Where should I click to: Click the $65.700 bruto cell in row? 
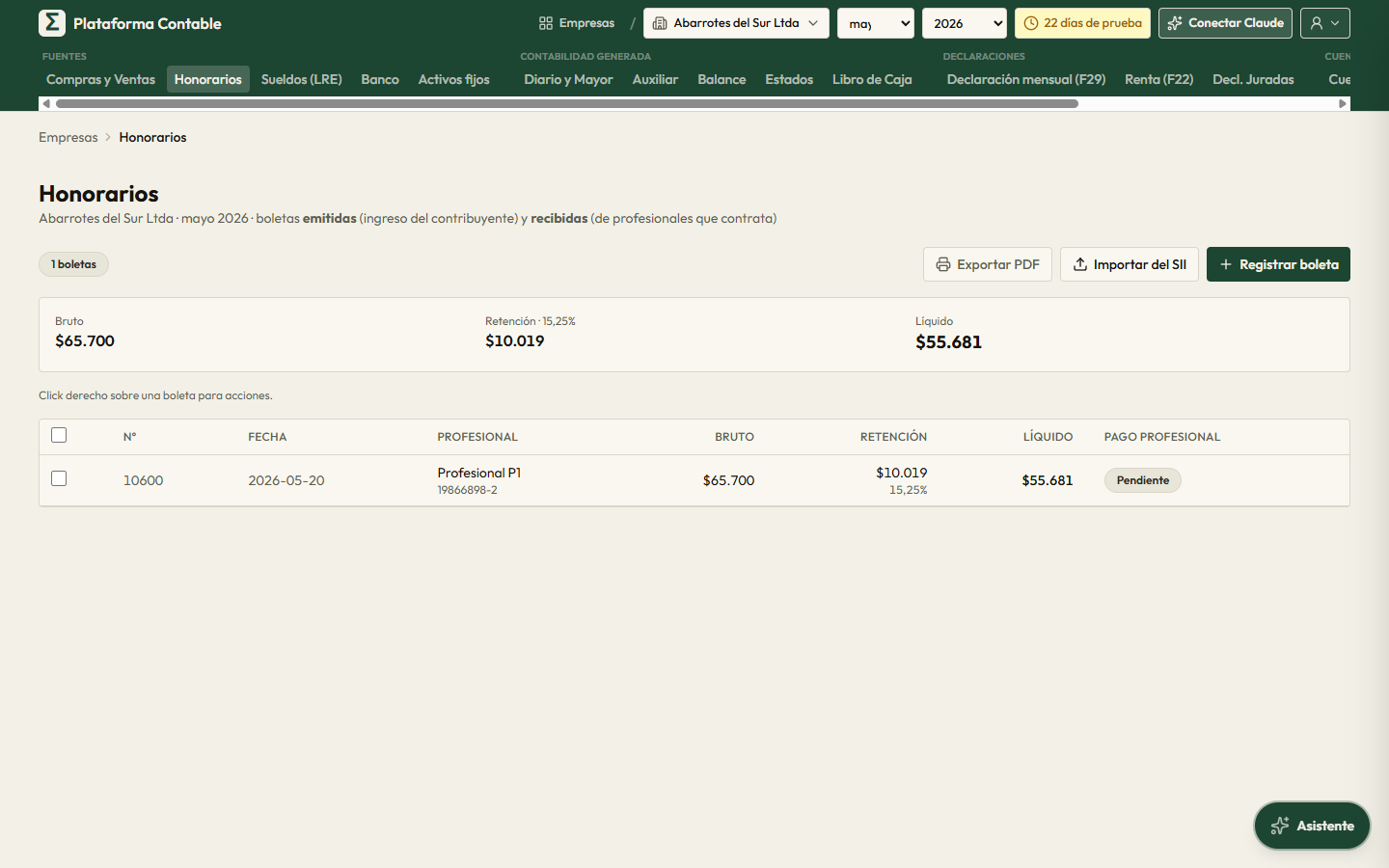728,480
